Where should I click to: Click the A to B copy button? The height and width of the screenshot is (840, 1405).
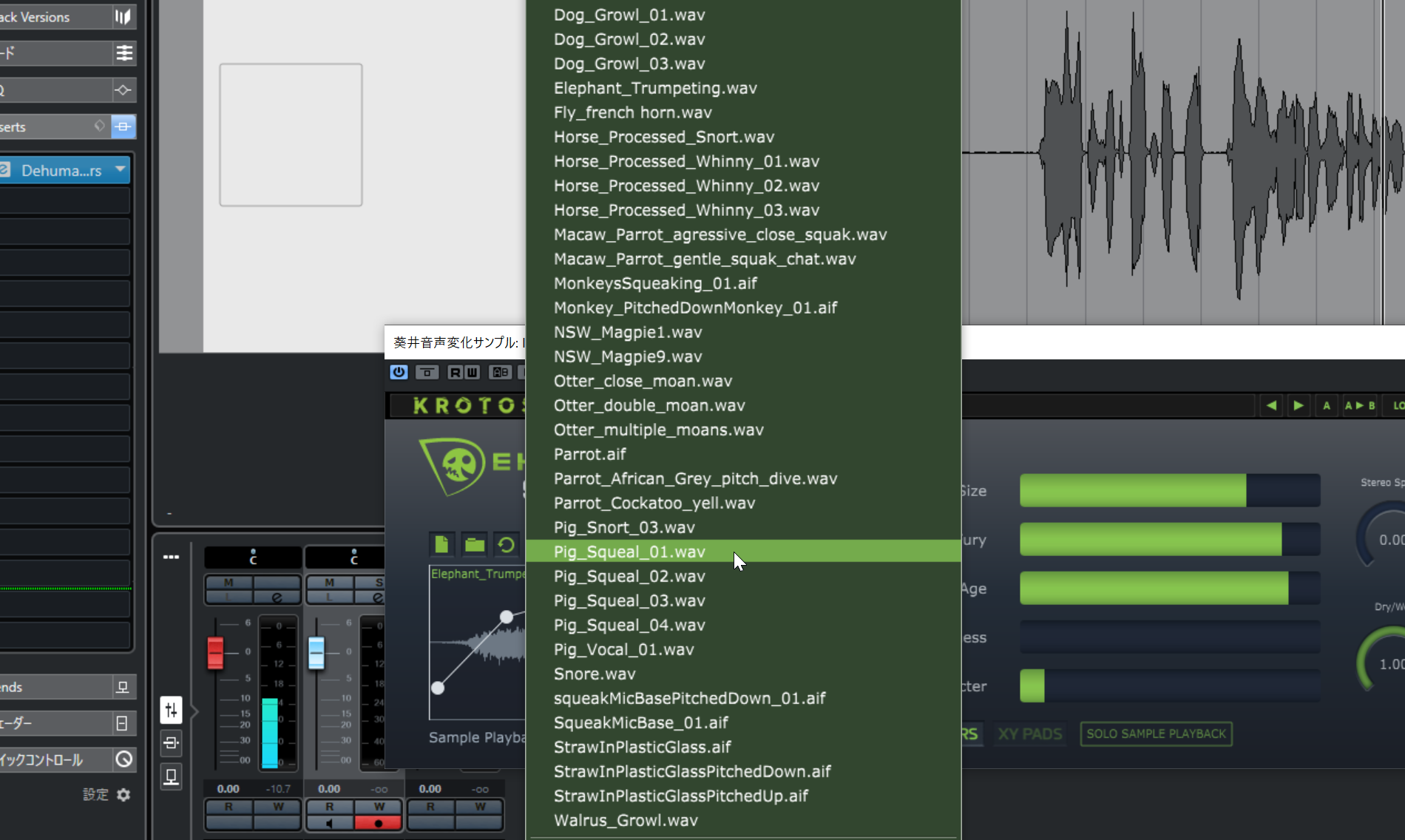pyautogui.click(x=1359, y=405)
